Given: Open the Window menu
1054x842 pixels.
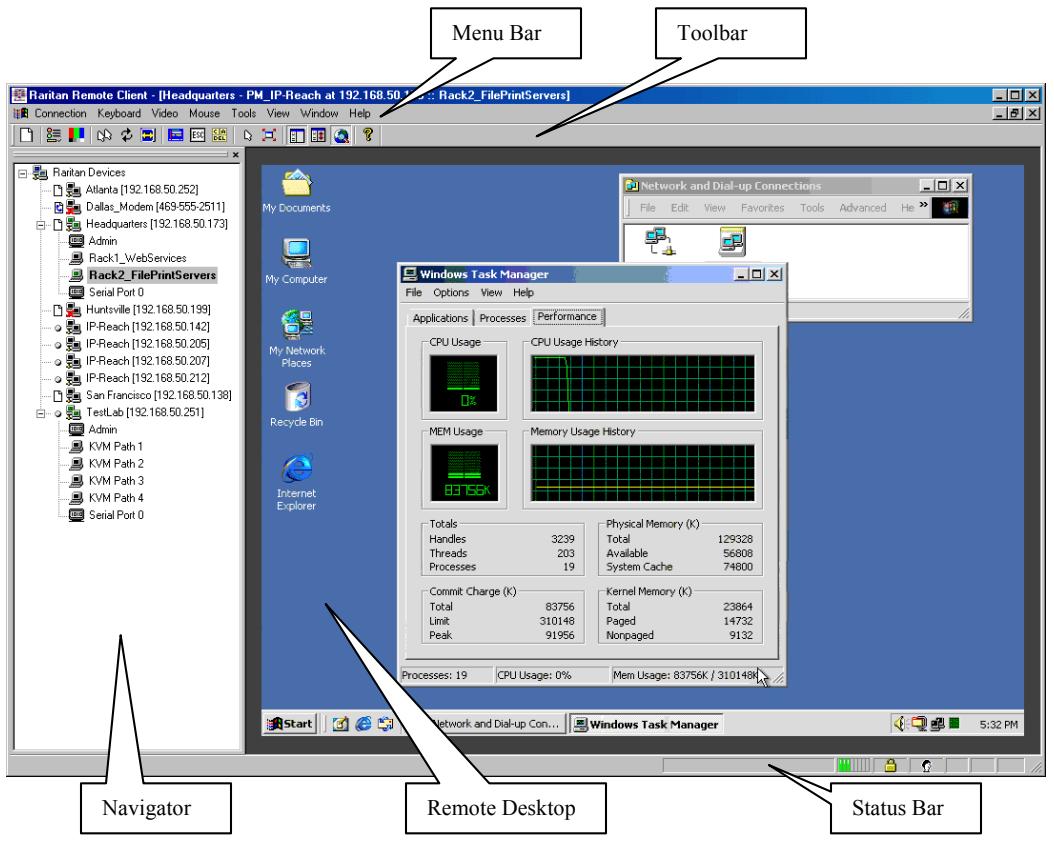Looking at the screenshot, I should (x=319, y=114).
